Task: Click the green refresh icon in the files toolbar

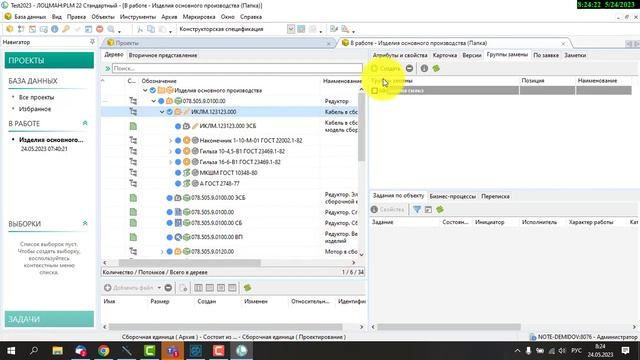Action: (x=247, y=288)
